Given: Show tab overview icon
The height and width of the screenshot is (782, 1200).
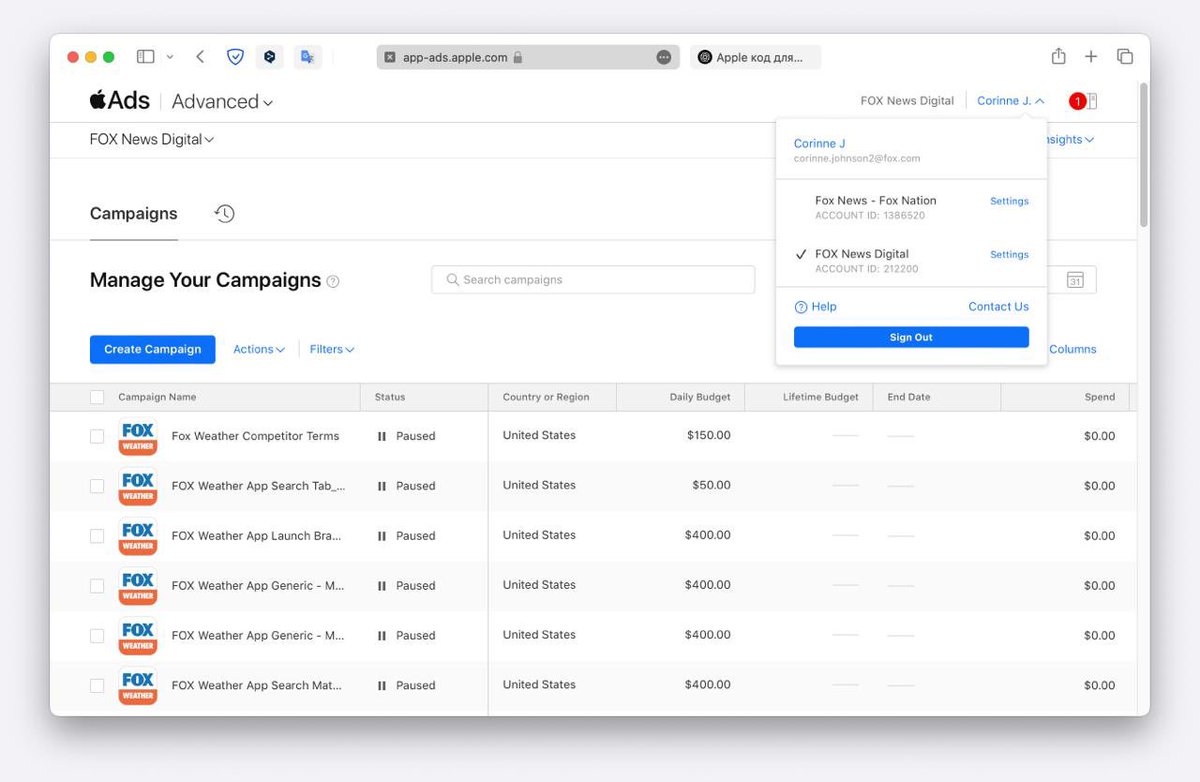Looking at the screenshot, I should click(1125, 57).
